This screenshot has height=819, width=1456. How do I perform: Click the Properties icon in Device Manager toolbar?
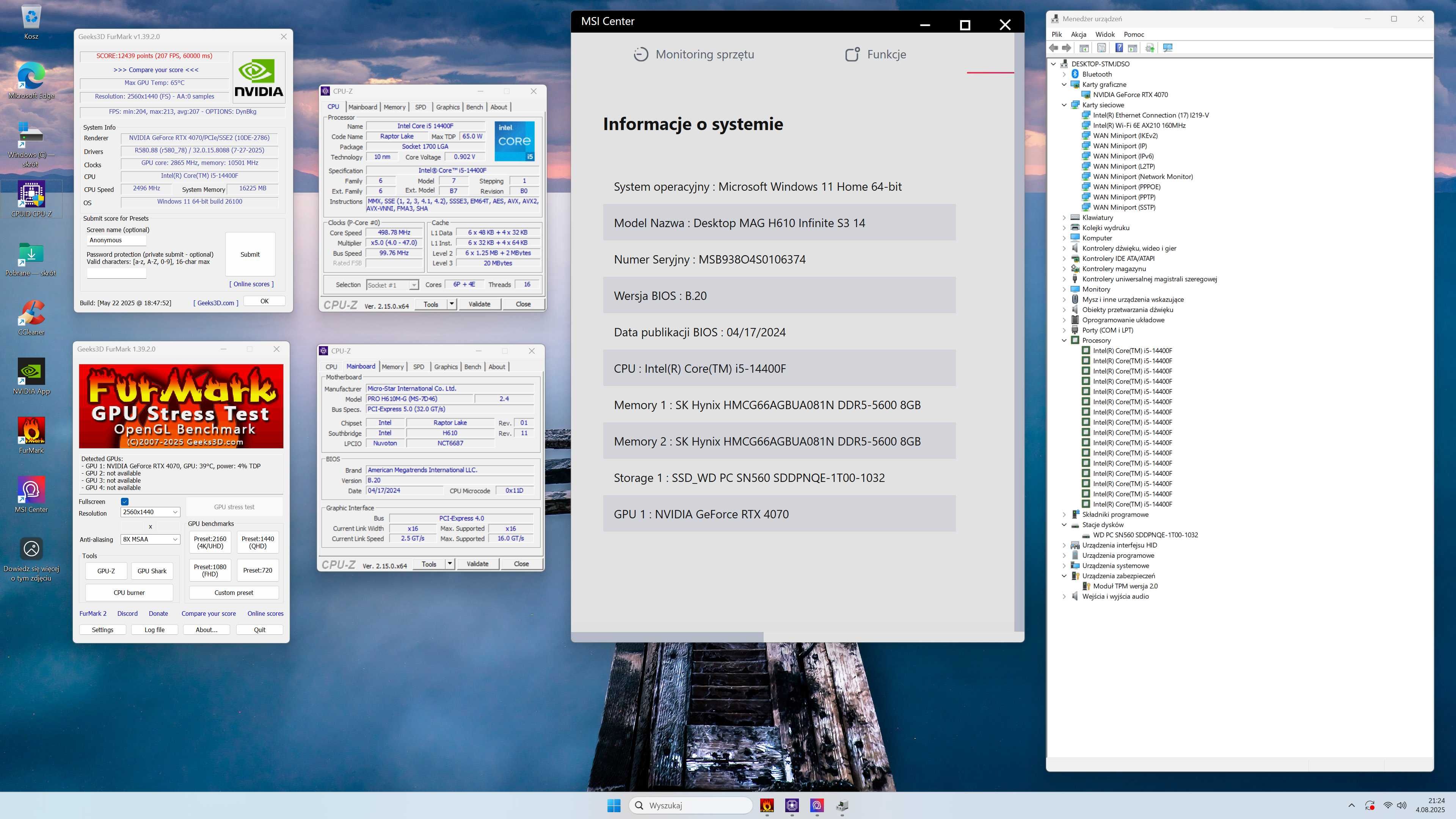pos(1101,48)
